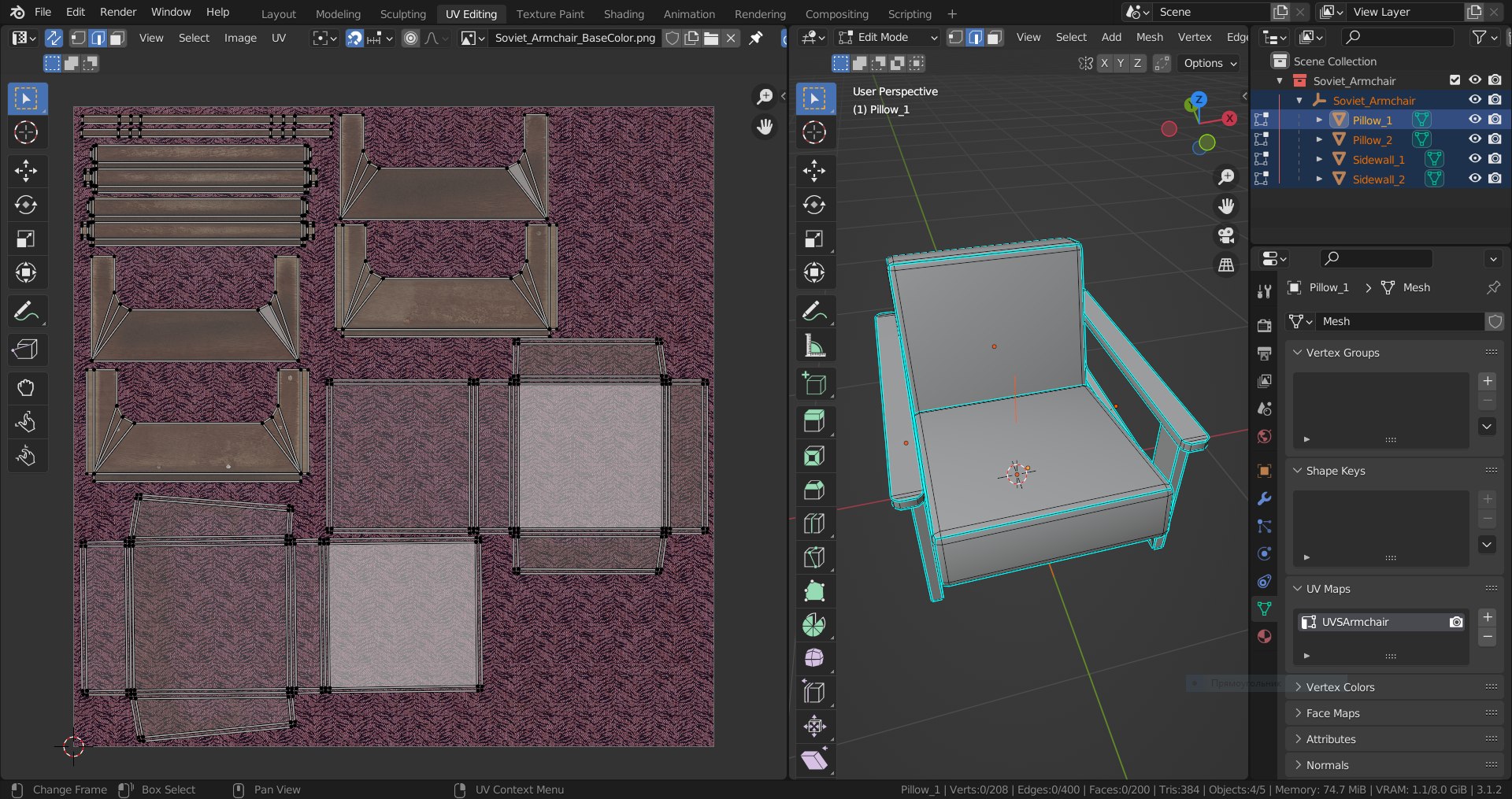Open the Material properties tab
1512x799 pixels.
pyautogui.click(x=1264, y=636)
